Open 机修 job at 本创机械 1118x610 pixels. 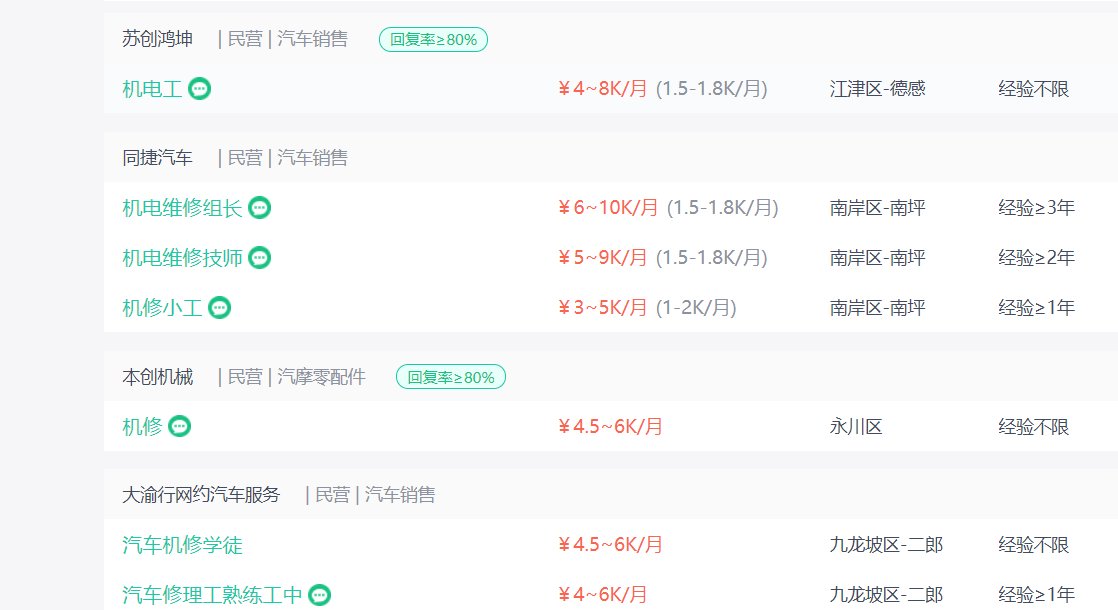pyautogui.click(x=143, y=427)
